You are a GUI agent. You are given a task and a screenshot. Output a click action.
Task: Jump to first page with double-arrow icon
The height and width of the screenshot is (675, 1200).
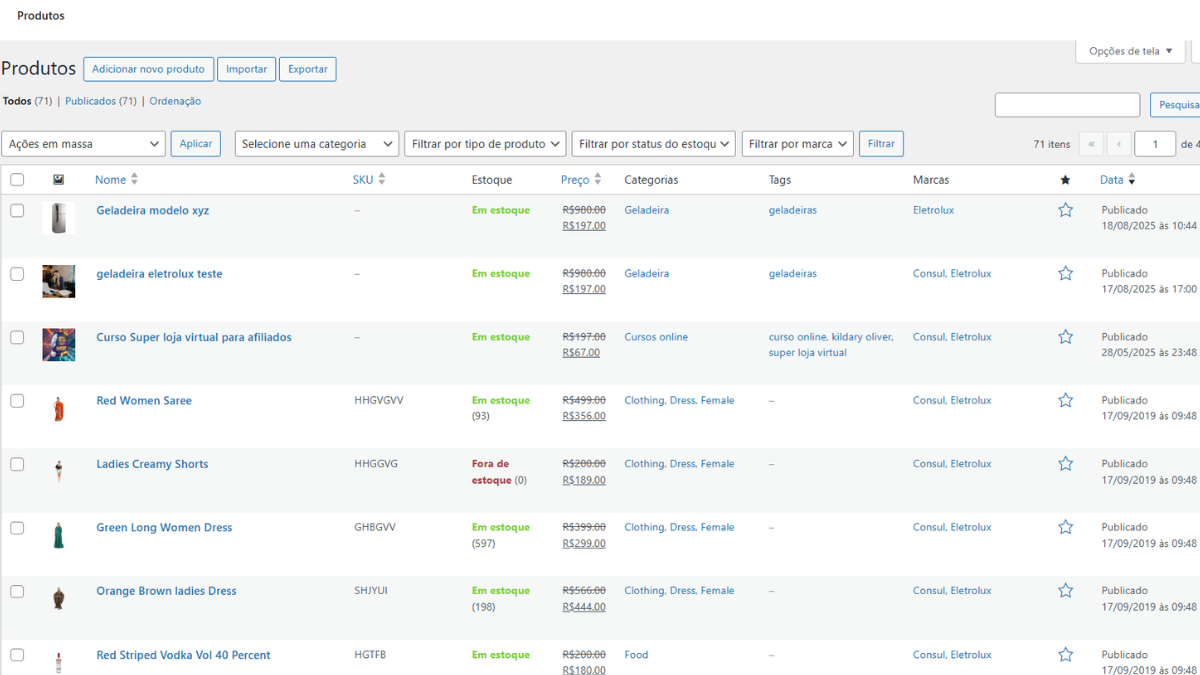tap(1091, 143)
